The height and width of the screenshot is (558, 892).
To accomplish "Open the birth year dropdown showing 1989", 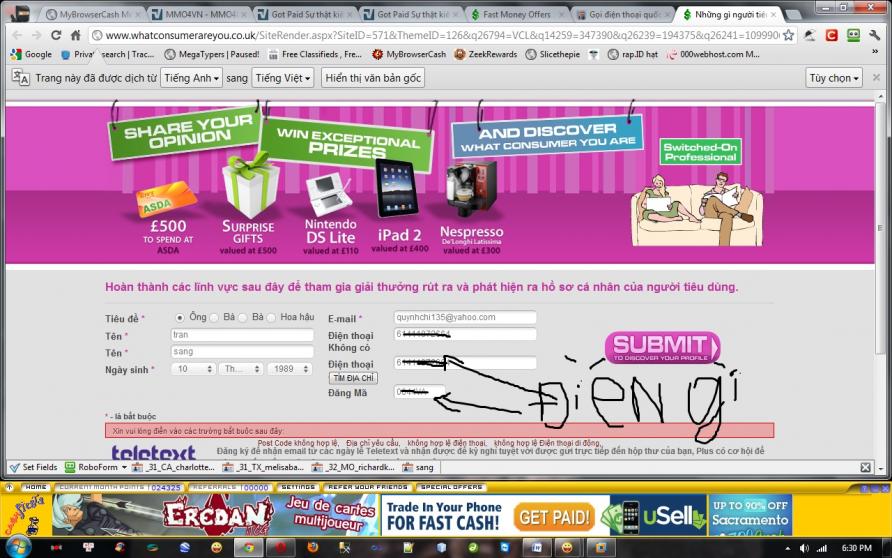I will (x=290, y=369).
